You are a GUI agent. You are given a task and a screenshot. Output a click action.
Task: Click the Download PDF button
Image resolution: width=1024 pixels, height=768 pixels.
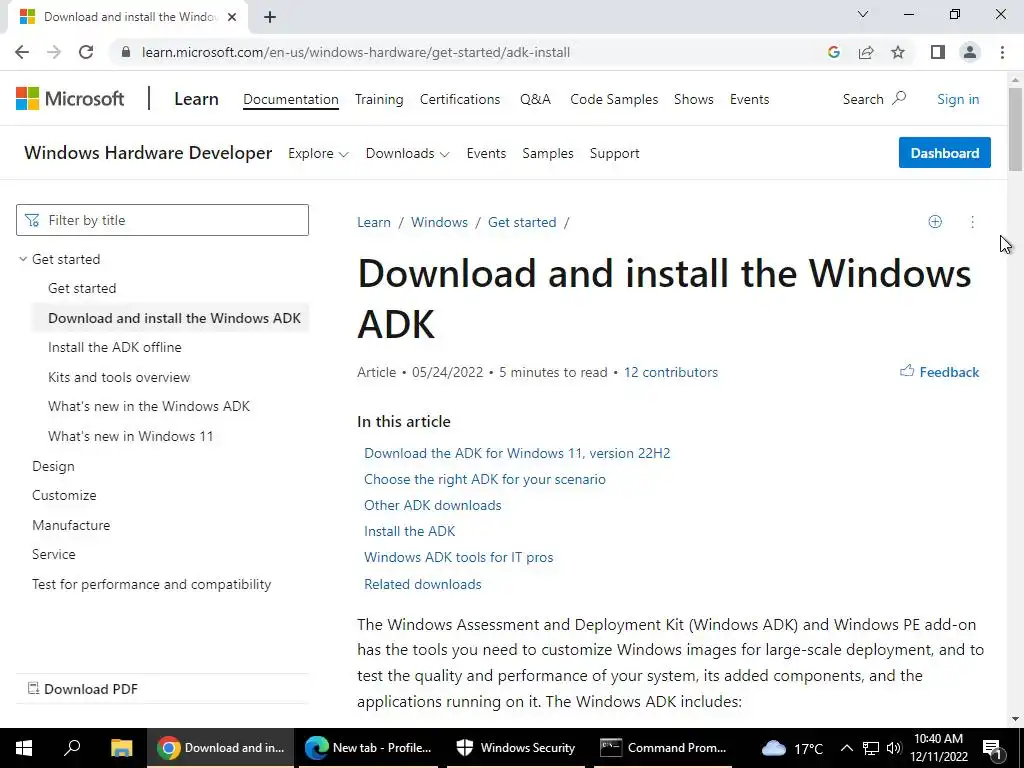point(83,689)
